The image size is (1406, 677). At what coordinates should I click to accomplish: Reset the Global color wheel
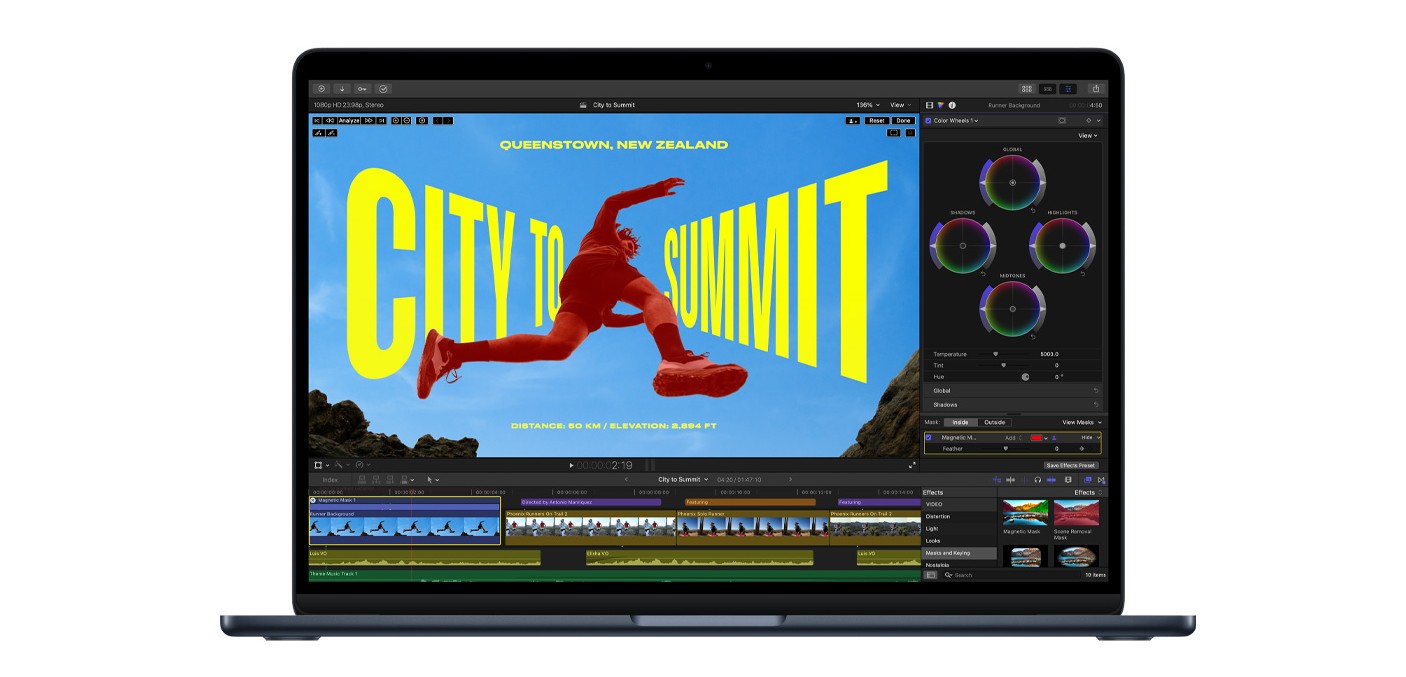pos(1033,210)
